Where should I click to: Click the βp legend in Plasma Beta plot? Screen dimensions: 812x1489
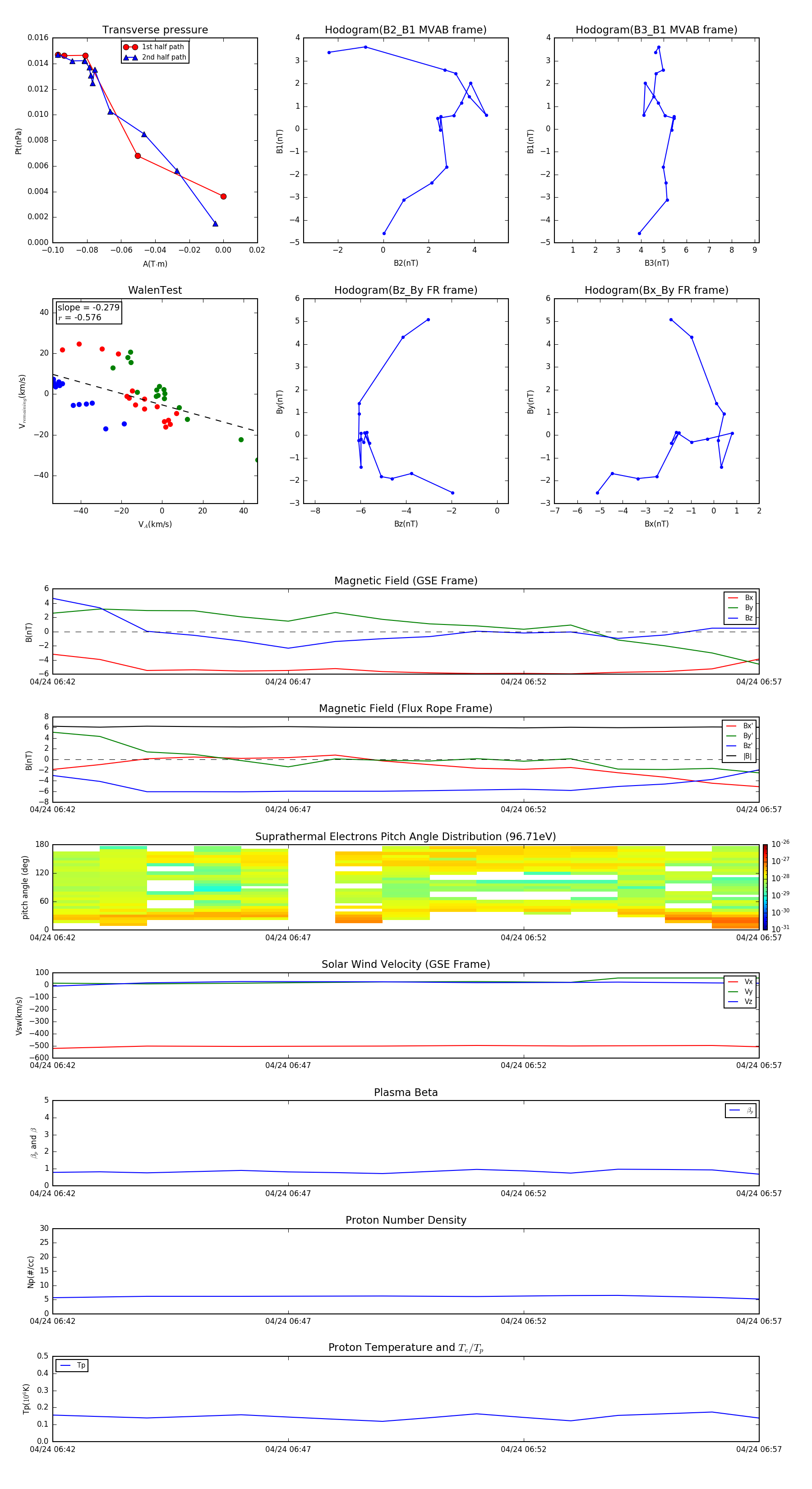[x=741, y=1110]
